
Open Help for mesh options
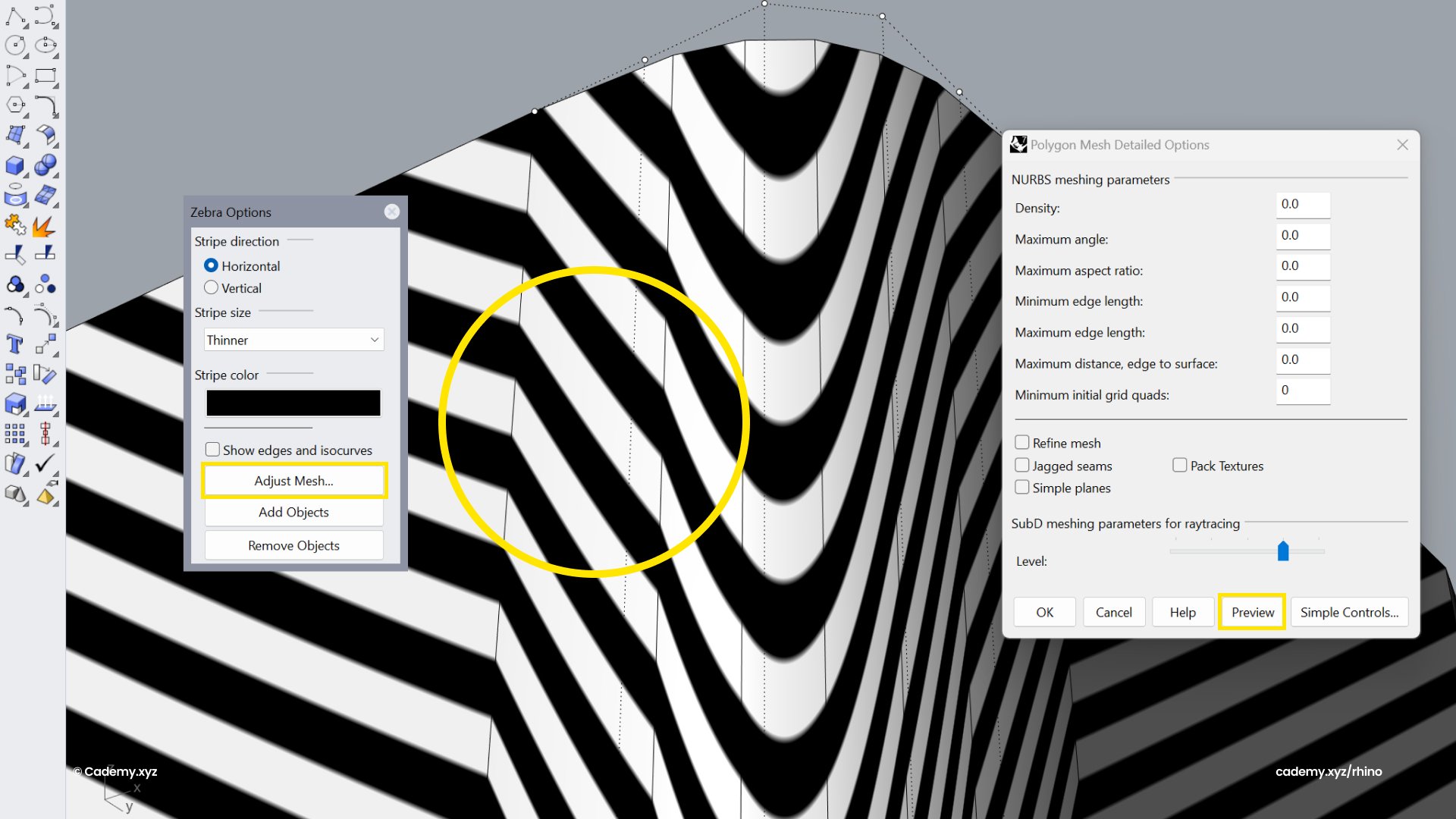pyautogui.click(x=1183, y=612)
